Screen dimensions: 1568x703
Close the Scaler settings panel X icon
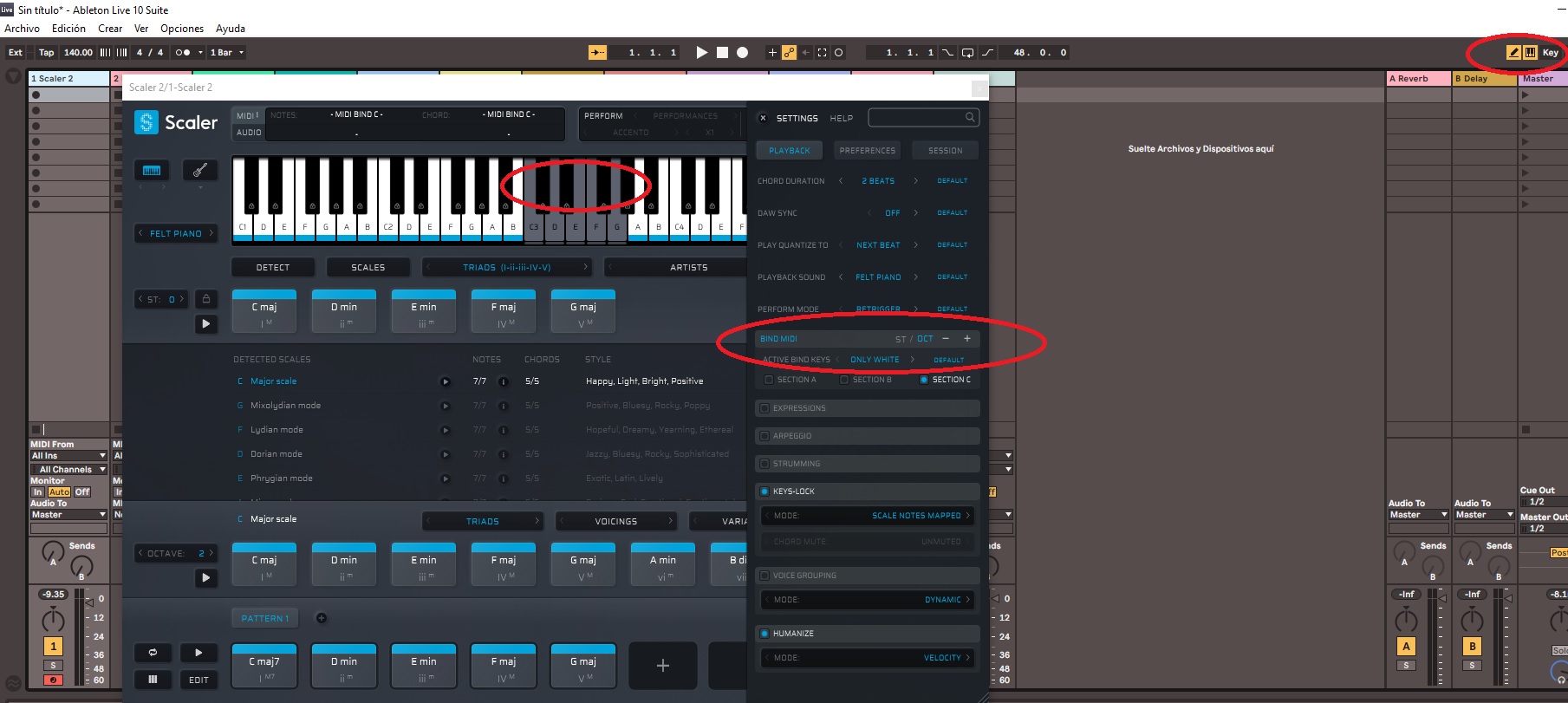tap(763, 118)
